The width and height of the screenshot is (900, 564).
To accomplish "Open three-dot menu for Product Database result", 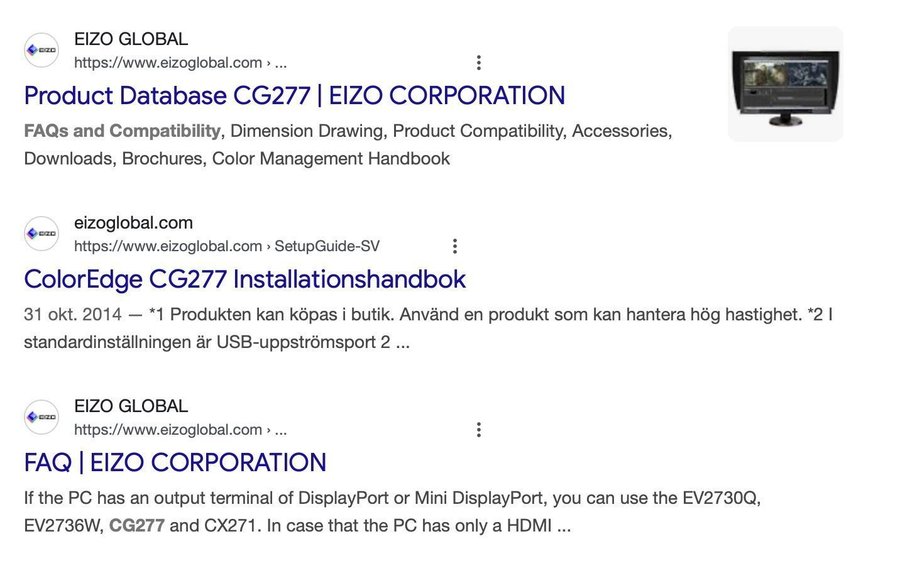I will click(479, 63).
